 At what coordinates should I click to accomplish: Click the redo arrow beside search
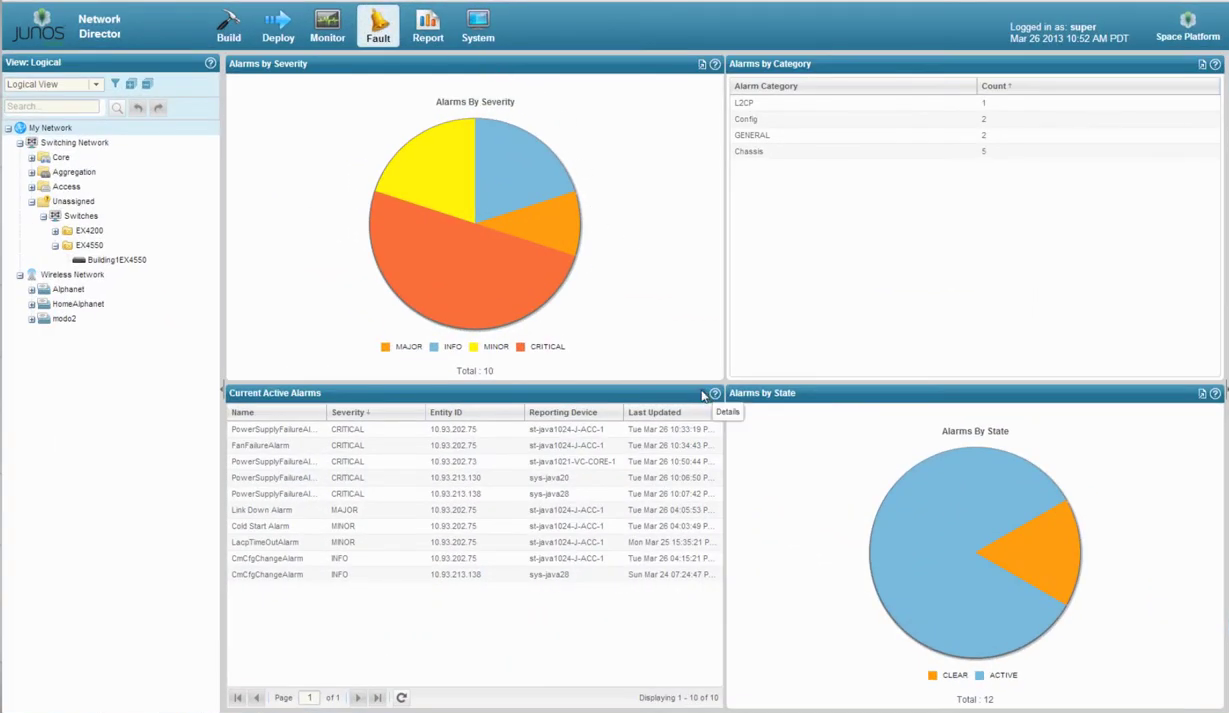click(158, 107)
